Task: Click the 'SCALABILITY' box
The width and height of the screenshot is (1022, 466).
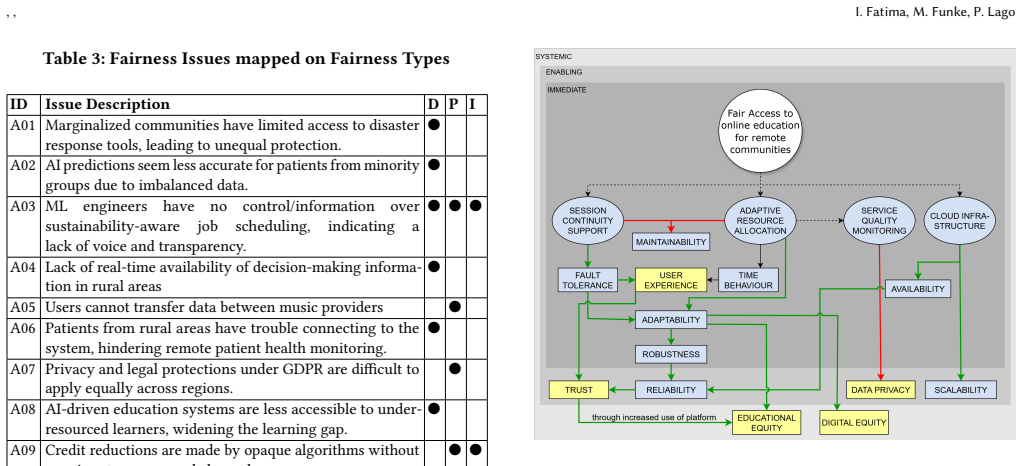Action: (961, 390)
